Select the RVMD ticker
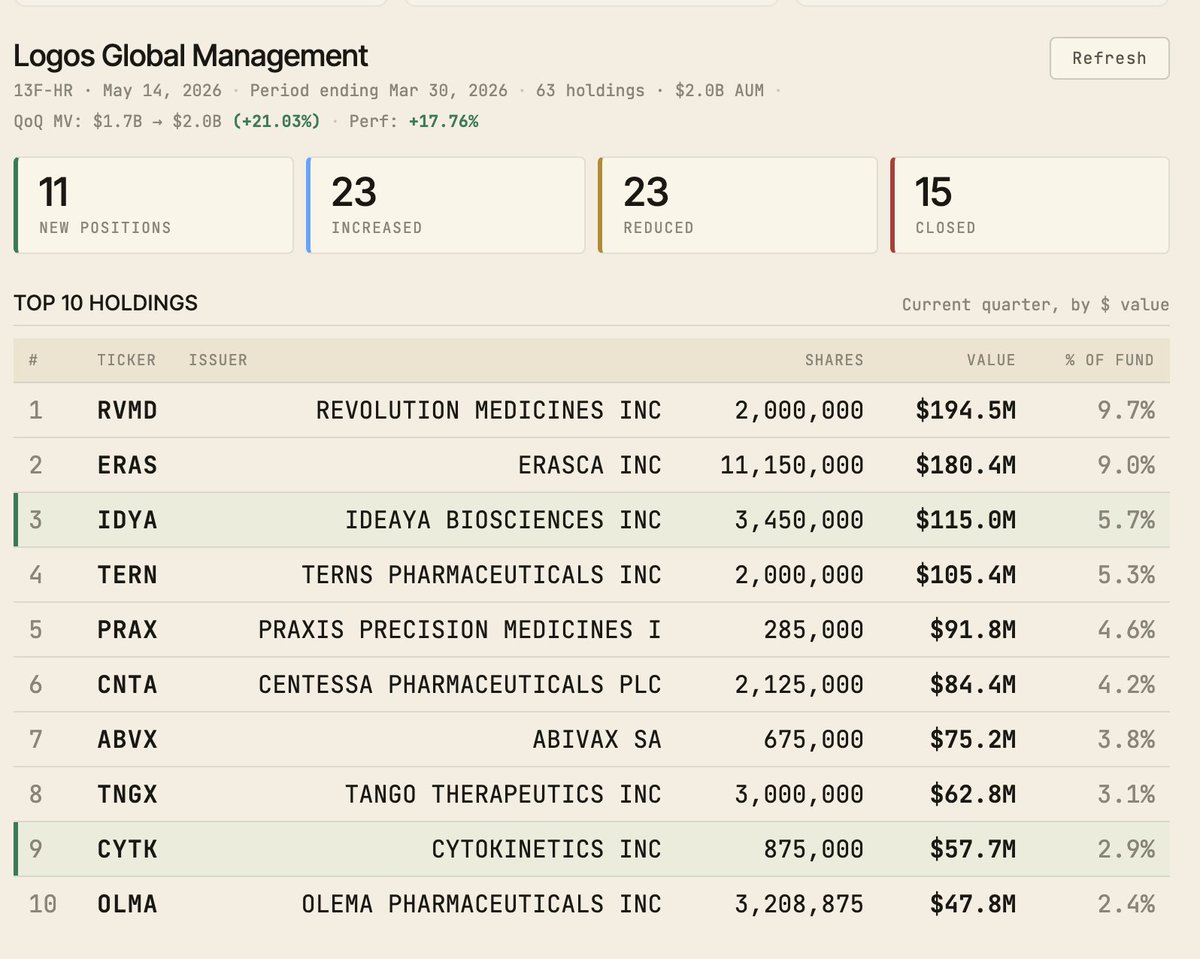This screenshot has height=959, width=1200. [x=127, y=410]
